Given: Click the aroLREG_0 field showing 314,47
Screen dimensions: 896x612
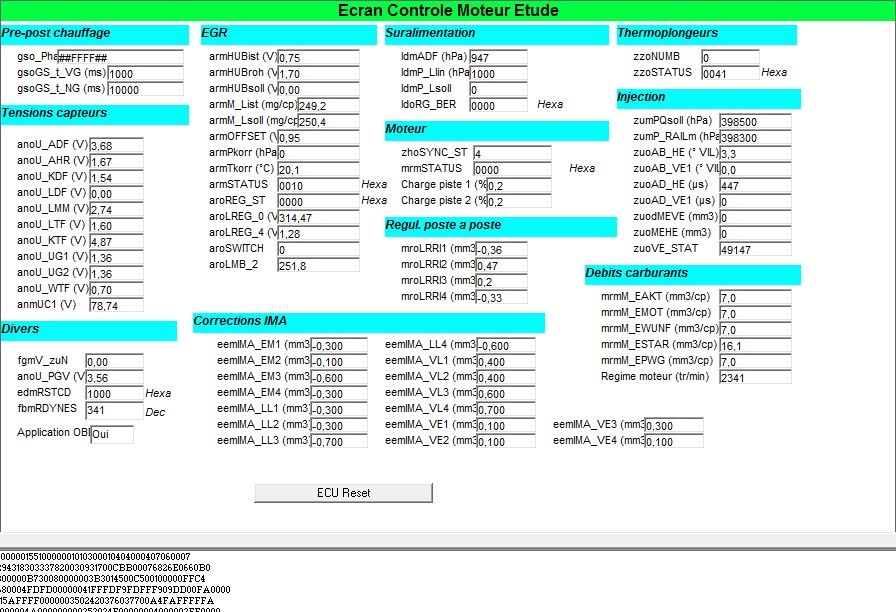Looking at the screenshot, I should [x=318, y=217].
